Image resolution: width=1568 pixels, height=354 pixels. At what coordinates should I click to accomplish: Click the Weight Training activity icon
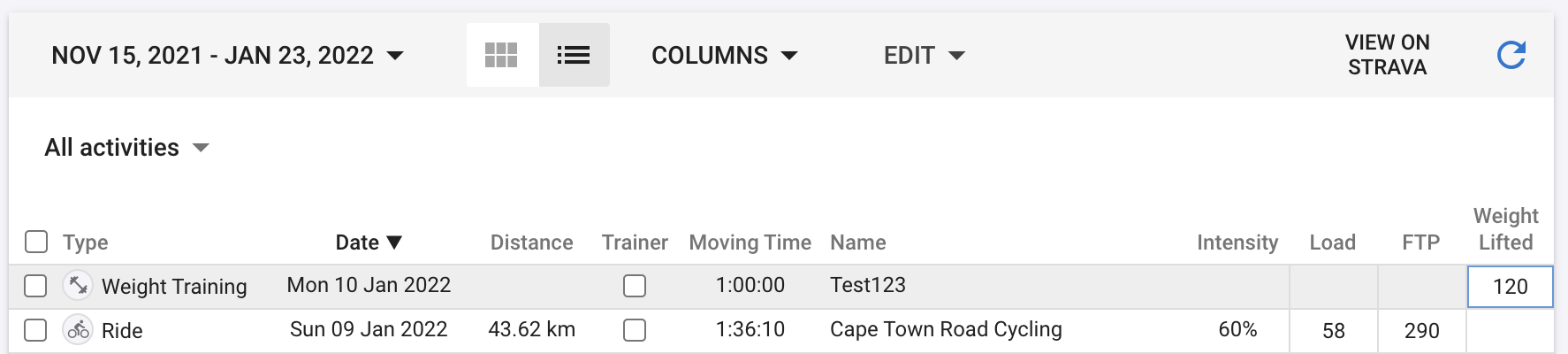pyautogui.click(x=78, y=285)
